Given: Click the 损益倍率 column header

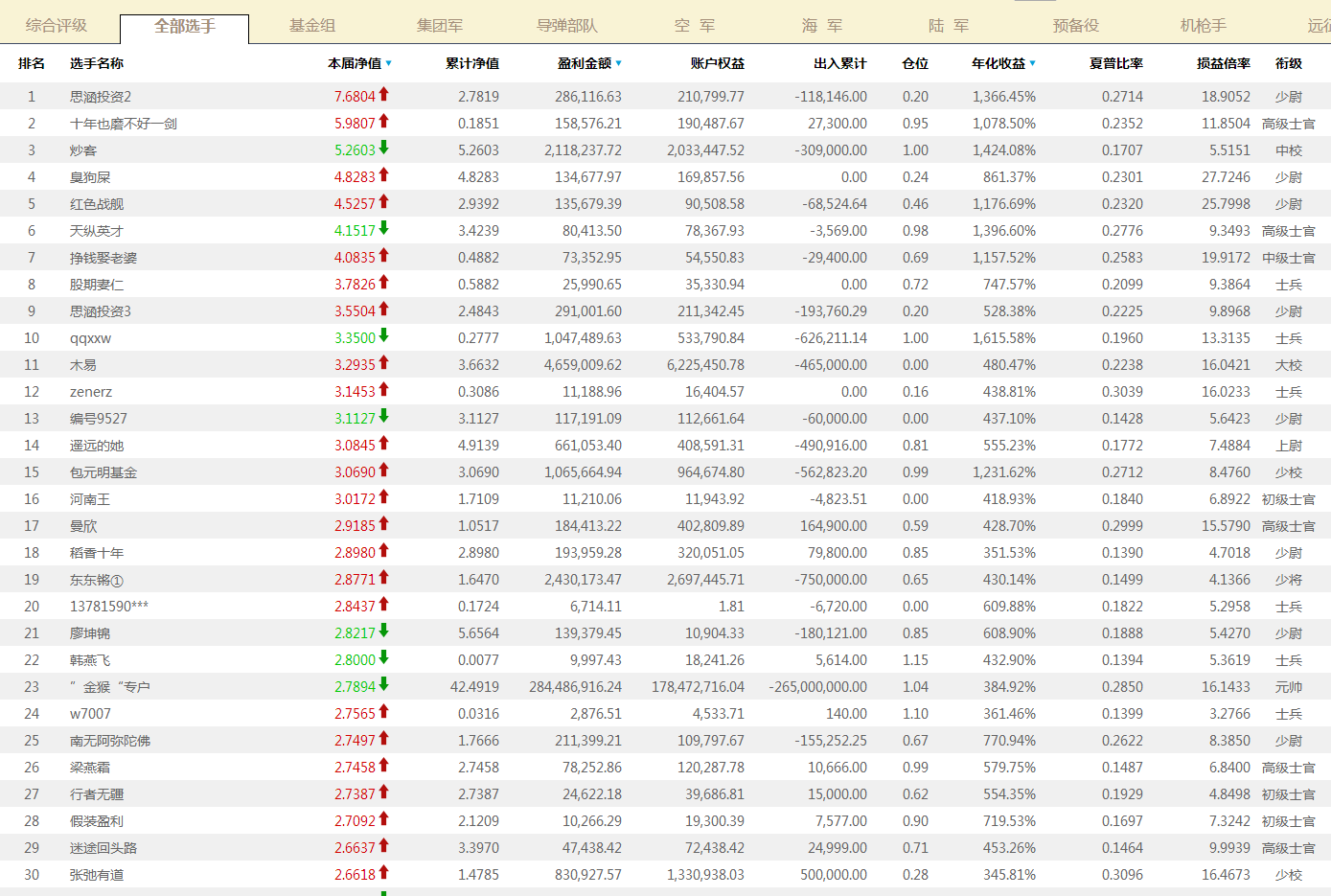Looking at the screenshot, I should (x=1224, y=63).
